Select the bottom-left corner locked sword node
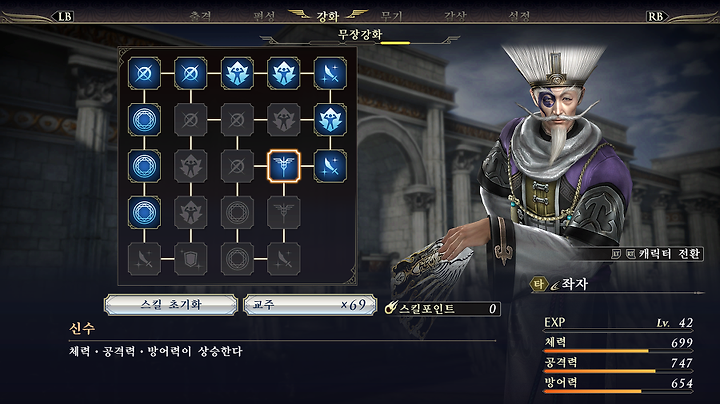This screenshot has width=720, height=404. (144, 259)
